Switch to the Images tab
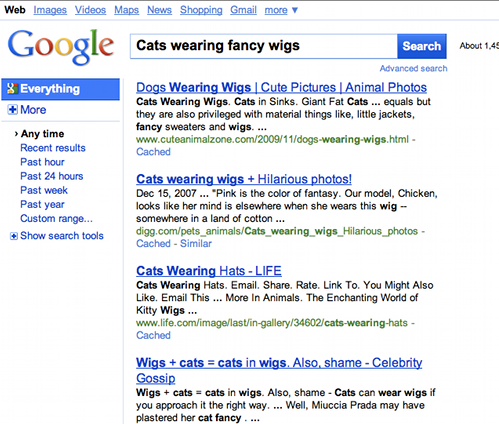The height and width of the screenshot is (424, 499). click(x=50, y=10)
